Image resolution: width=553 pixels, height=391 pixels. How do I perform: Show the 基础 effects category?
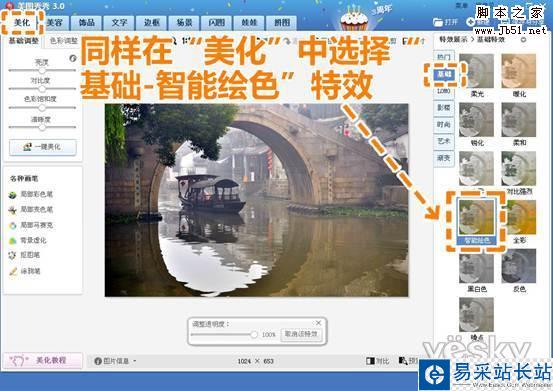point(444,74)
